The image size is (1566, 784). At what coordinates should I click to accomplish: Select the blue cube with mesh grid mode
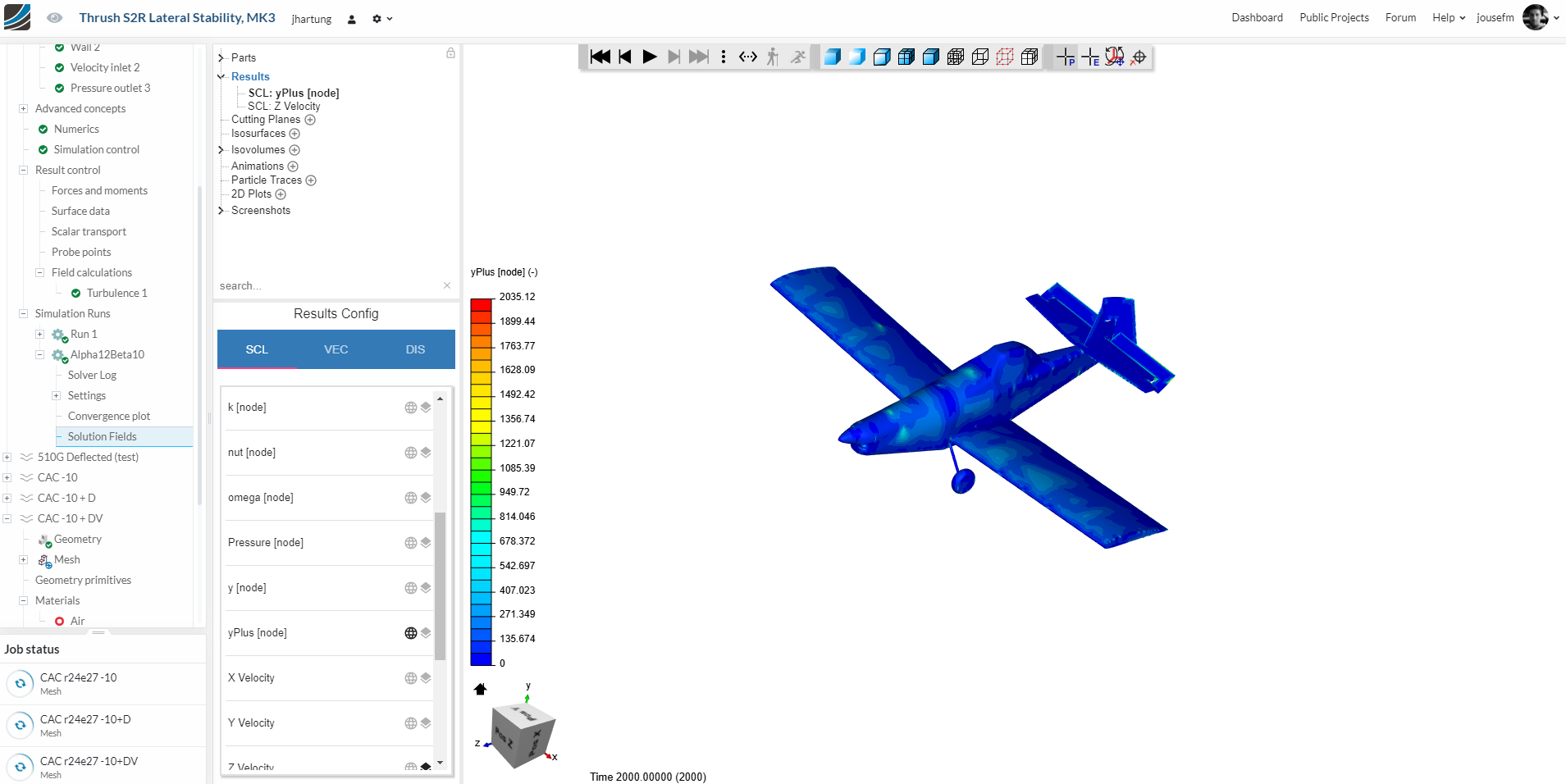click(x=906, y=57)
